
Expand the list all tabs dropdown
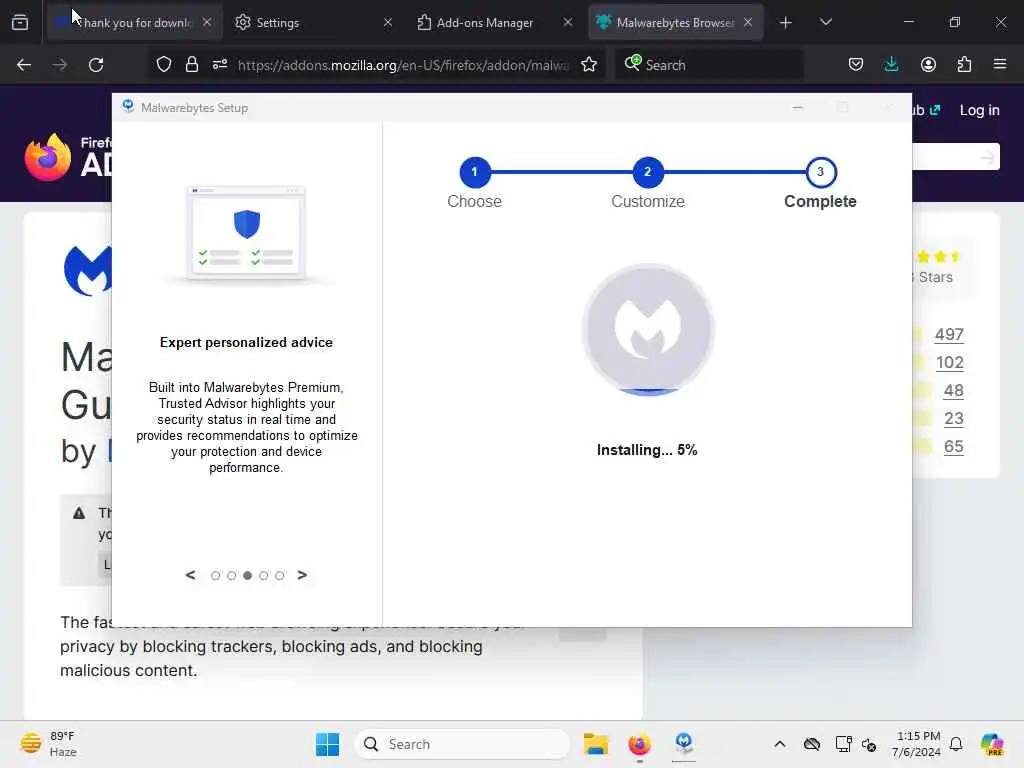[x=826, y=22]
